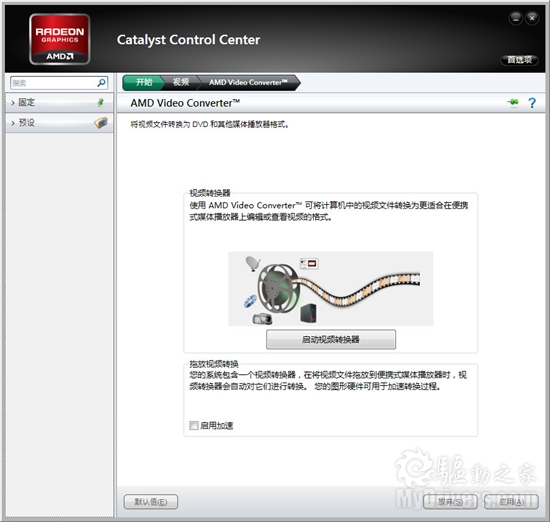Screen dimensions: 550x522
Task: Go to the 开始 breadcrumb tab
Action: pos(143,82)
